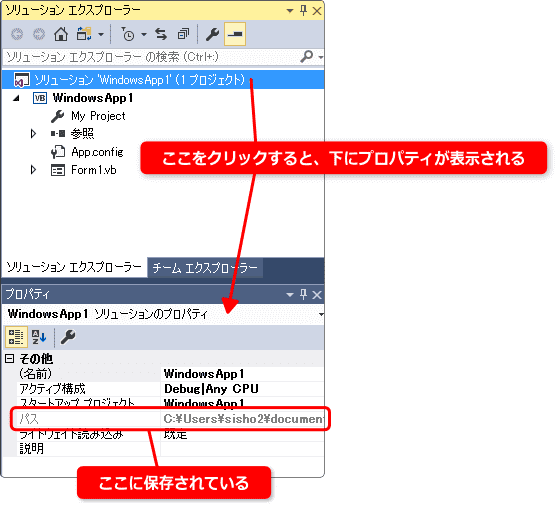Open the dropdown arrow beside the view switch icon
The width and height of the screenshot is (557, 505).
pyautogui.click(x=101, y=35)
